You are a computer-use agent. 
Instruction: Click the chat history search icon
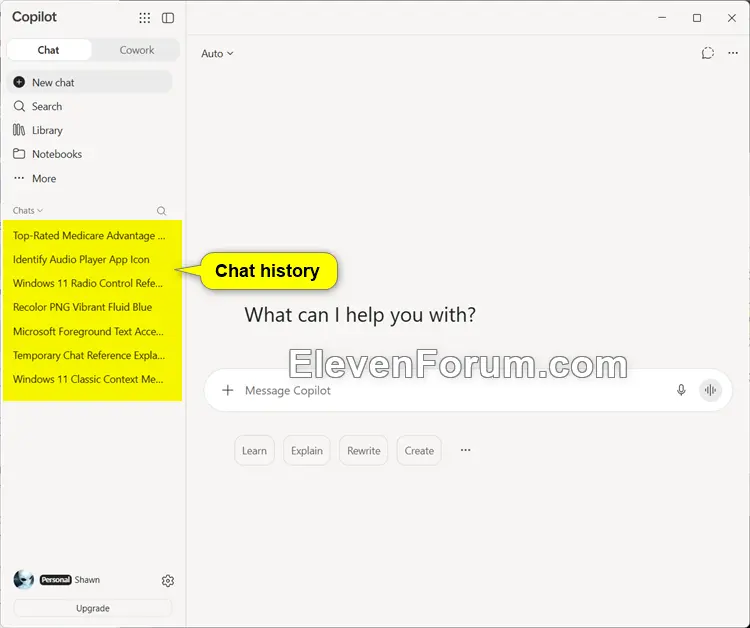click(x=162, y=211)
